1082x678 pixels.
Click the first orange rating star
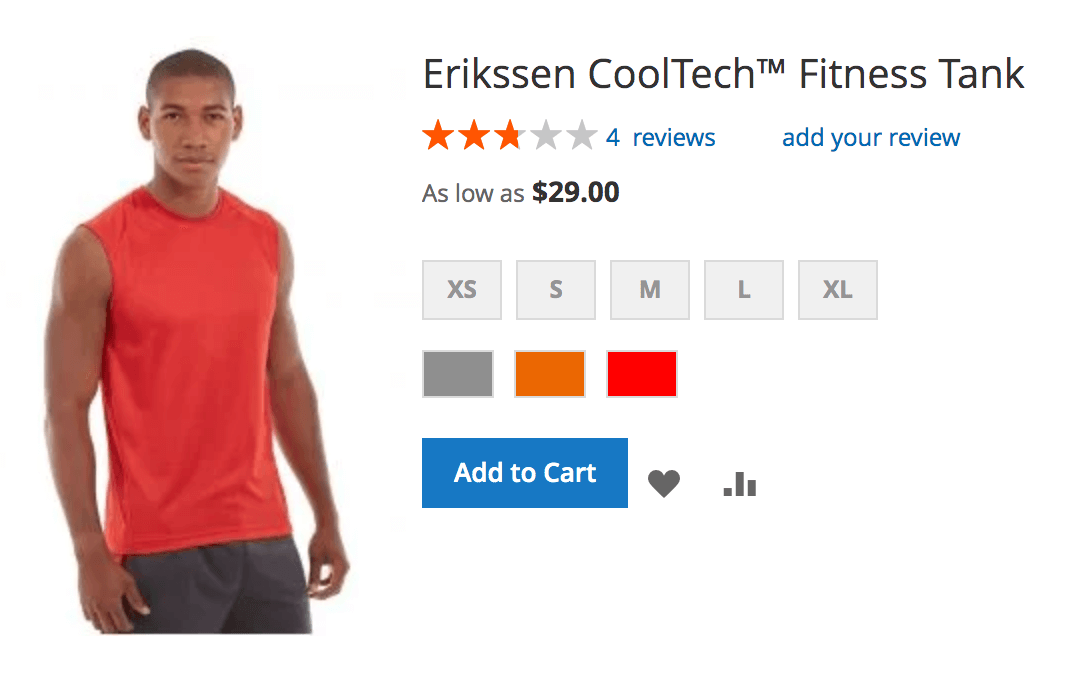tap(437, 136)
